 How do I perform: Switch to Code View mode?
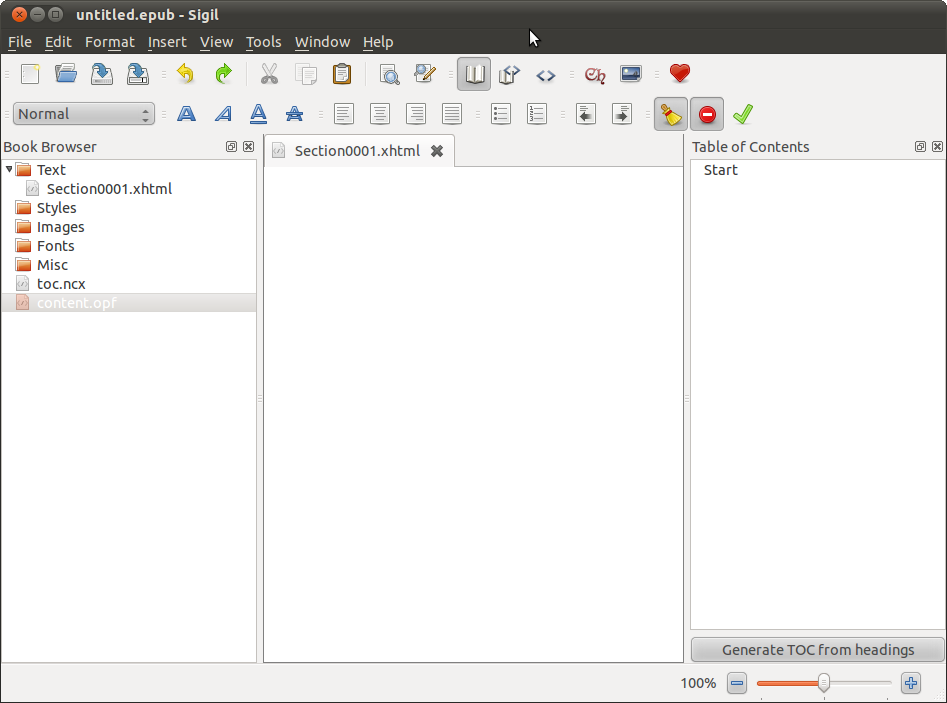[x=545, y=74]
